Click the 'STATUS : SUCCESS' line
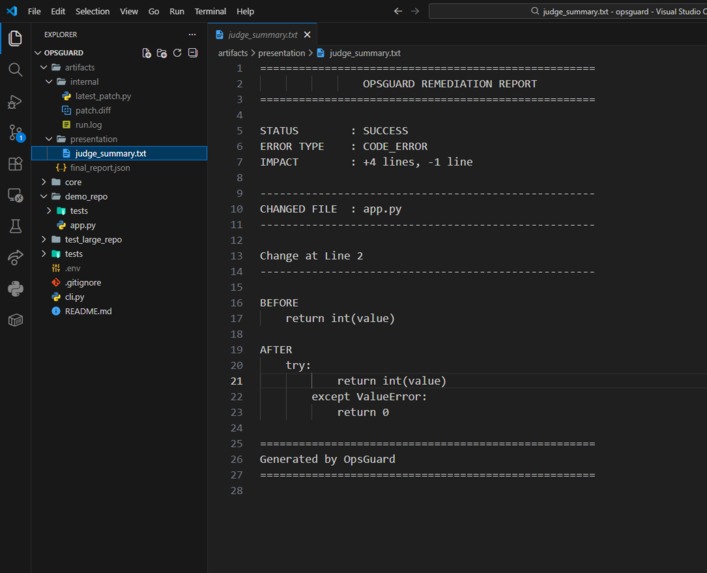 point(334,131)
